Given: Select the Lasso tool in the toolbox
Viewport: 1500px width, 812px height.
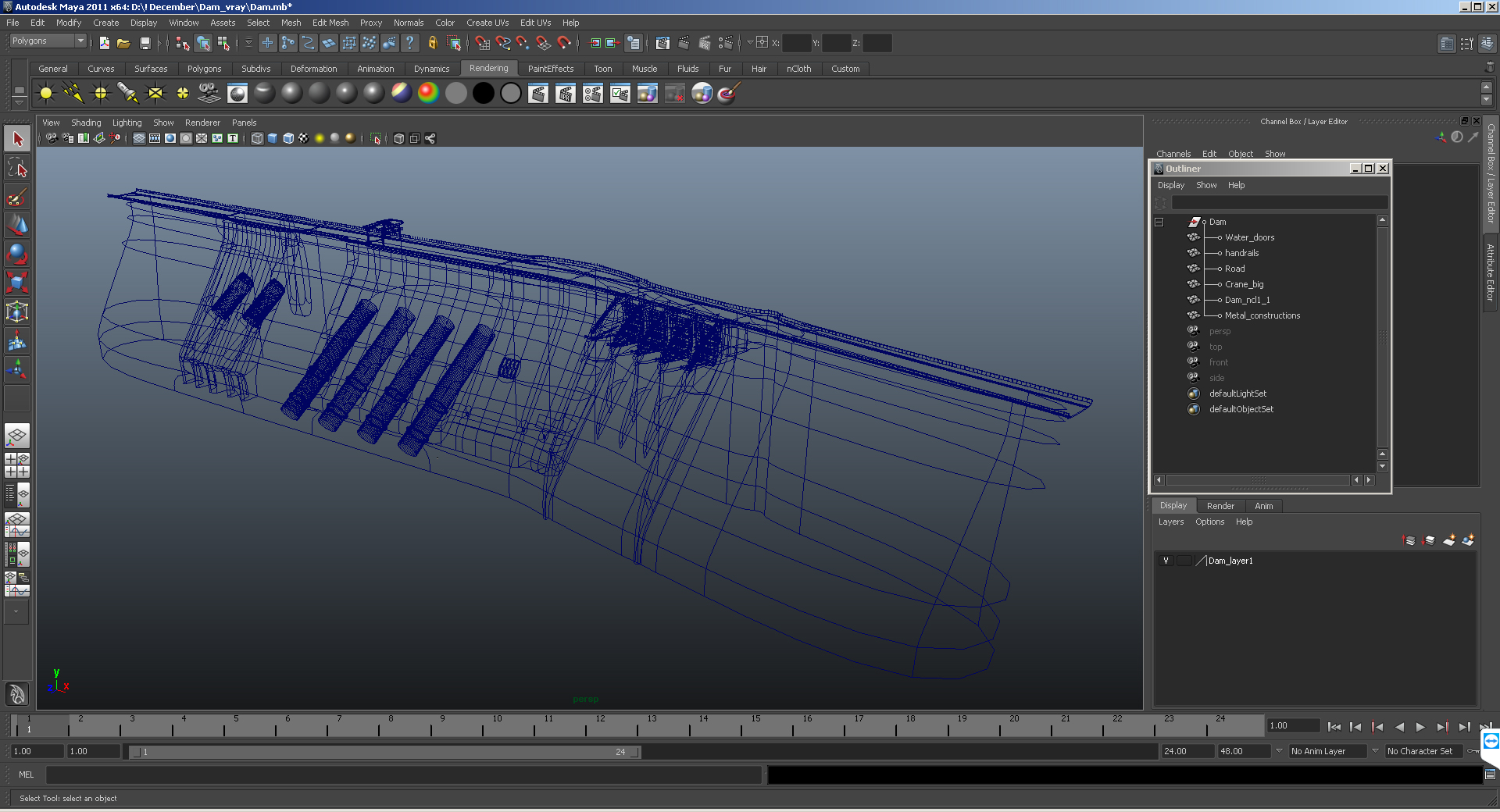Looking at the screenshot, I should pyautogui.click(x=17, y=168).
